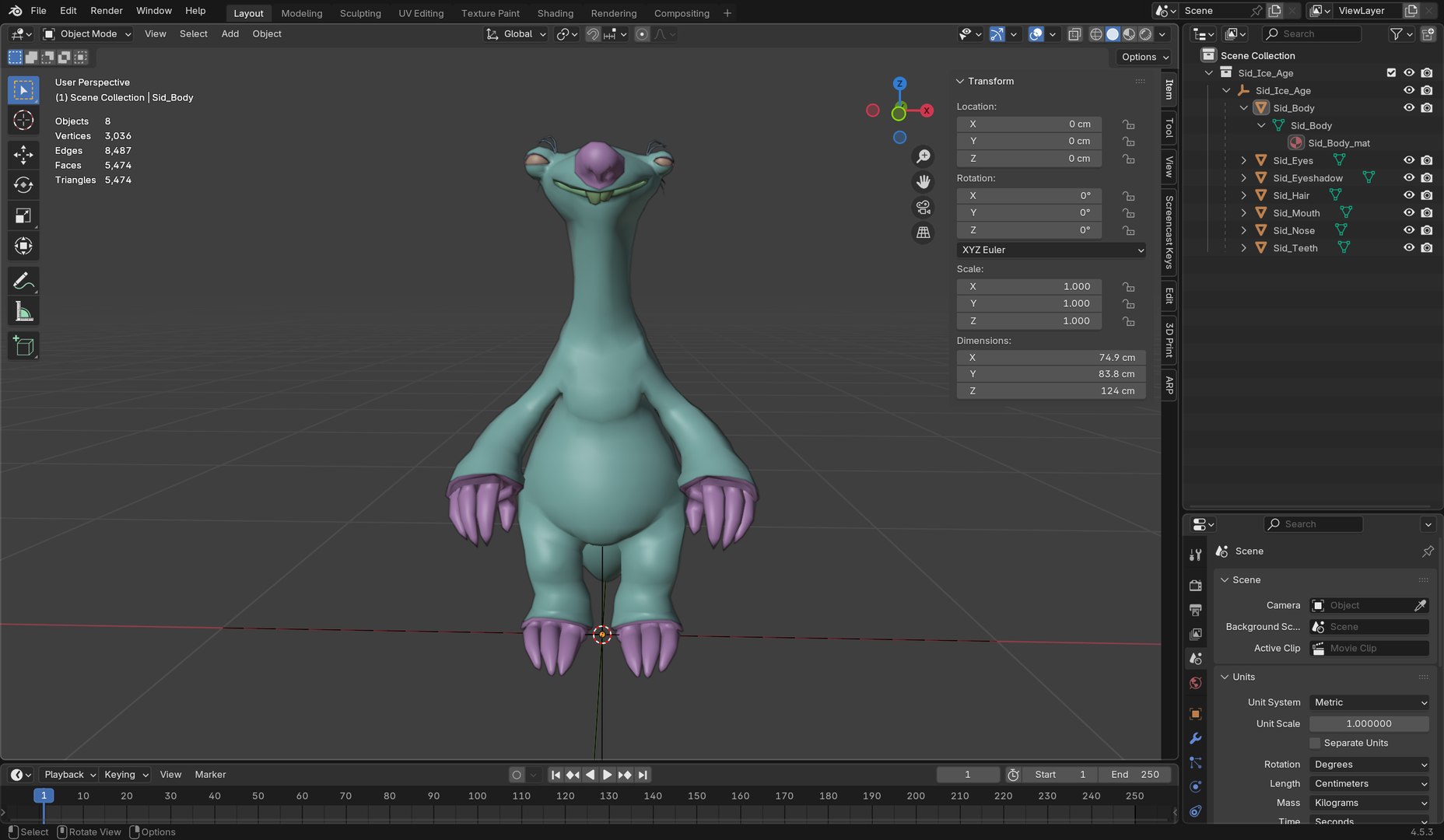Open the Mass Kilograms dropdown
Image resolution: width=1444 pixels, height=840 pixels.
[x=1369, y=803]
